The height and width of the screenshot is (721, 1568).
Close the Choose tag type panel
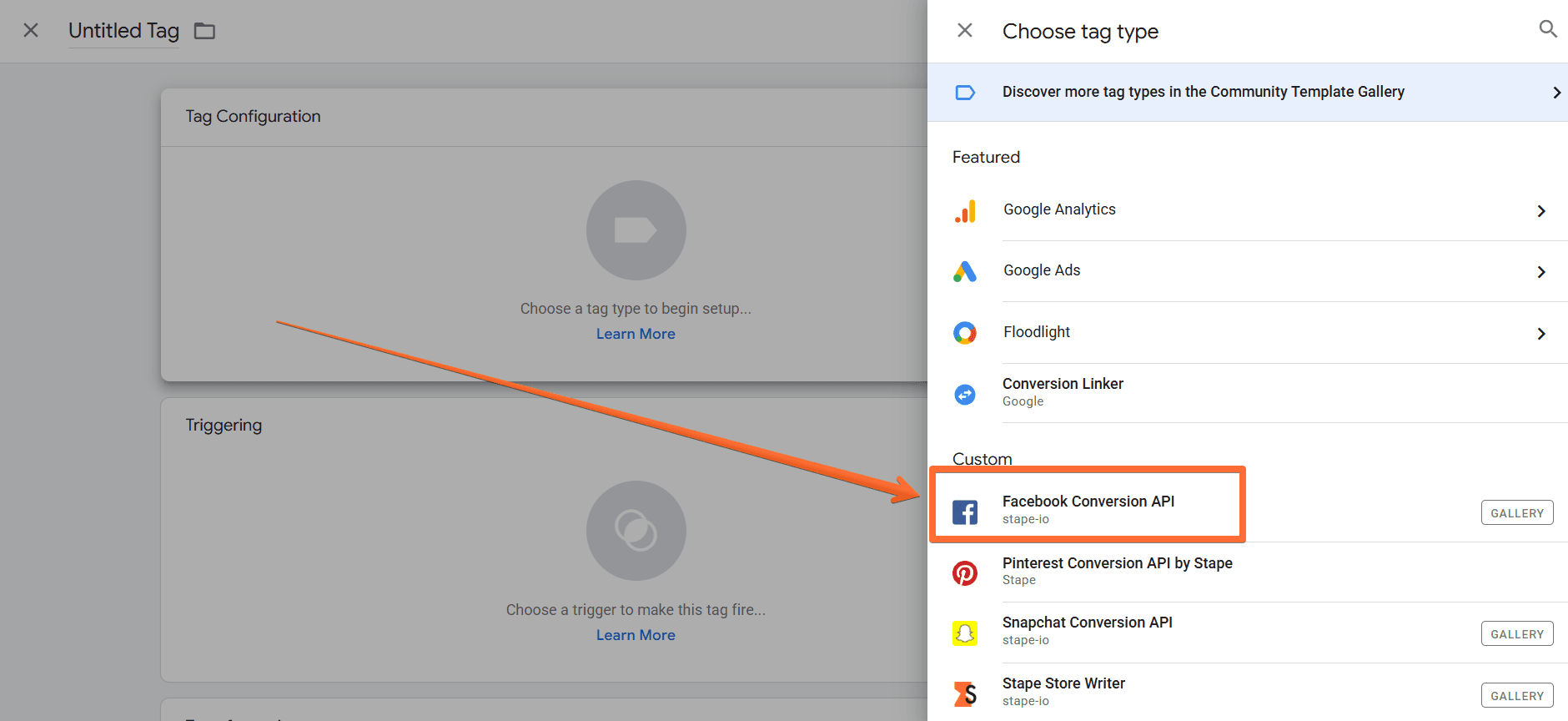[965, 31]
